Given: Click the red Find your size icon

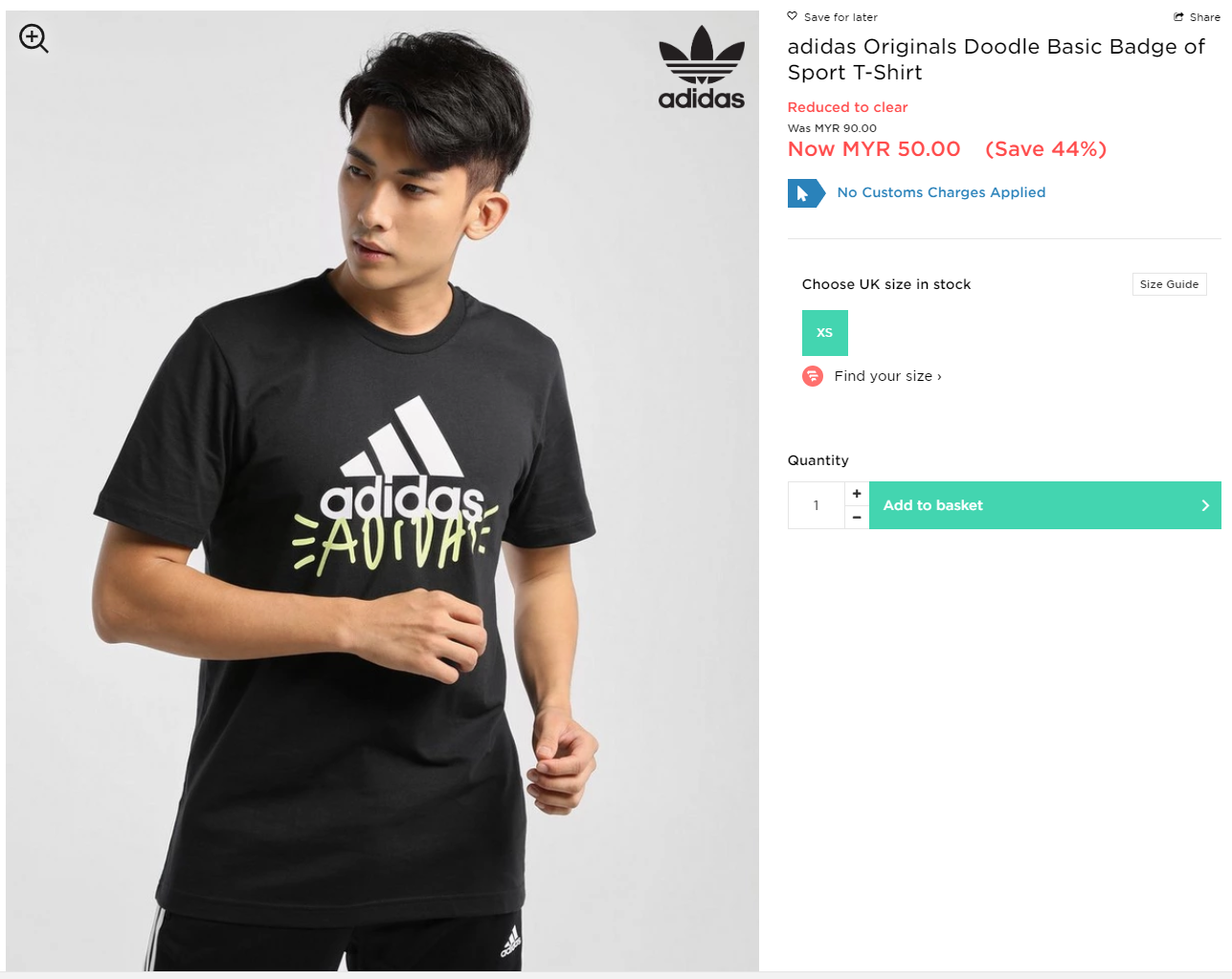Looking at the screenshot, I should [x=813, y=376].
